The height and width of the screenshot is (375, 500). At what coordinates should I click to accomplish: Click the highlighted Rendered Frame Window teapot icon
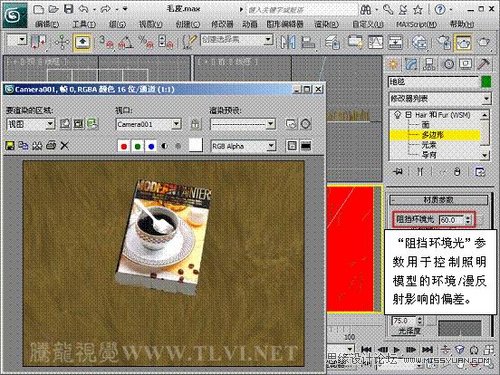point(464,42)
